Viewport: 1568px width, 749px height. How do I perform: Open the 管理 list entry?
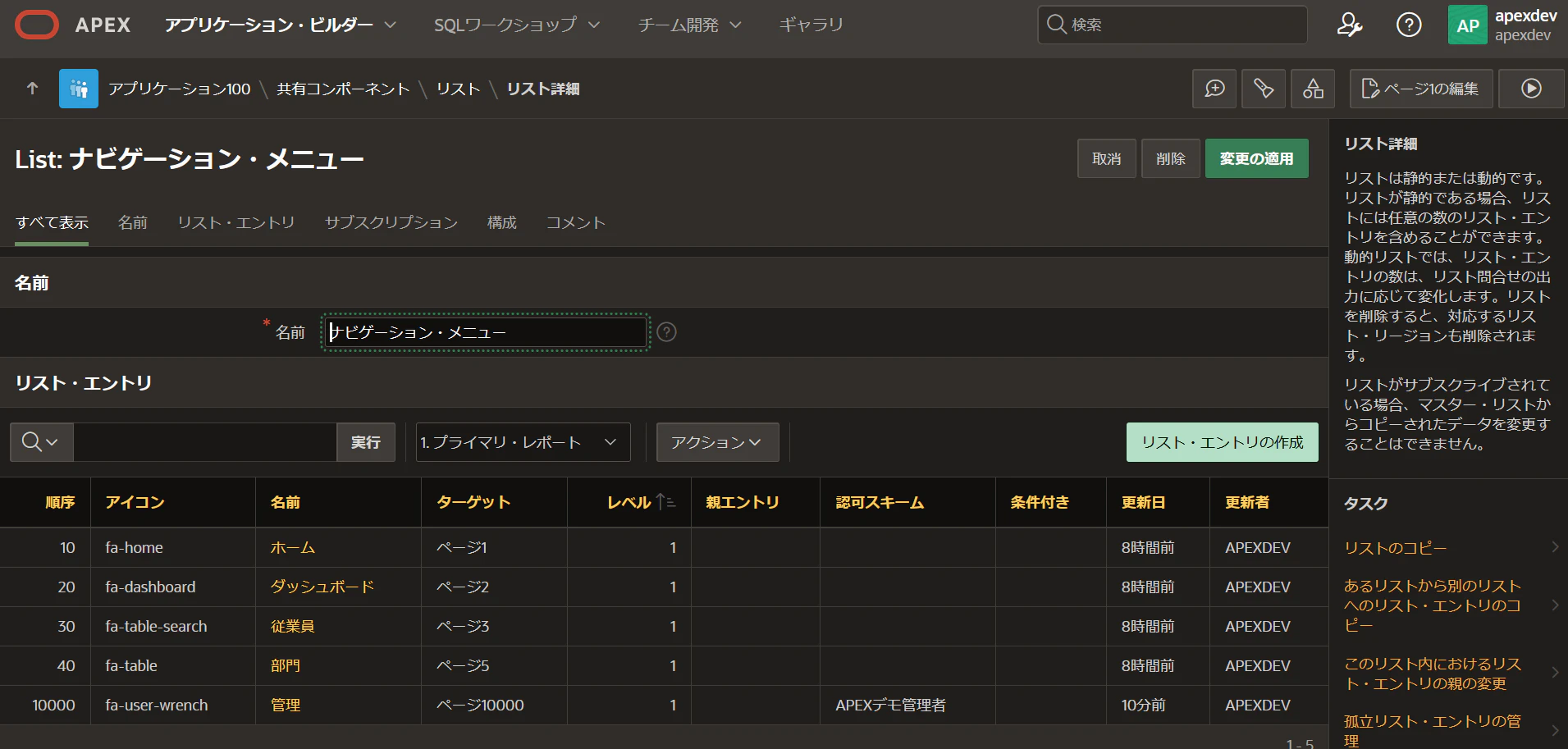286,705
